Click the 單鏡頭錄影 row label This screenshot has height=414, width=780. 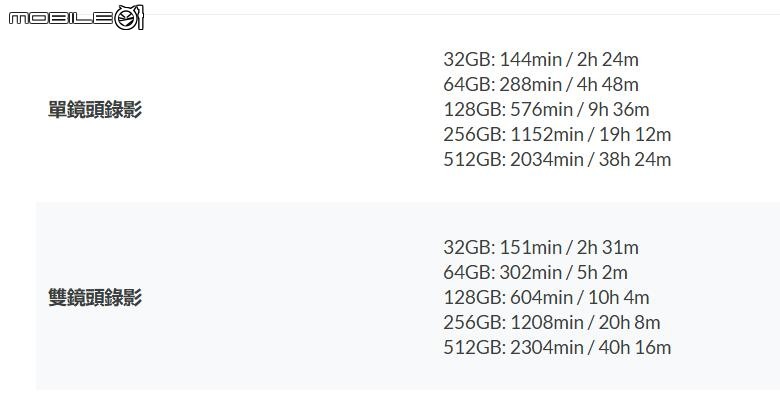95,109
